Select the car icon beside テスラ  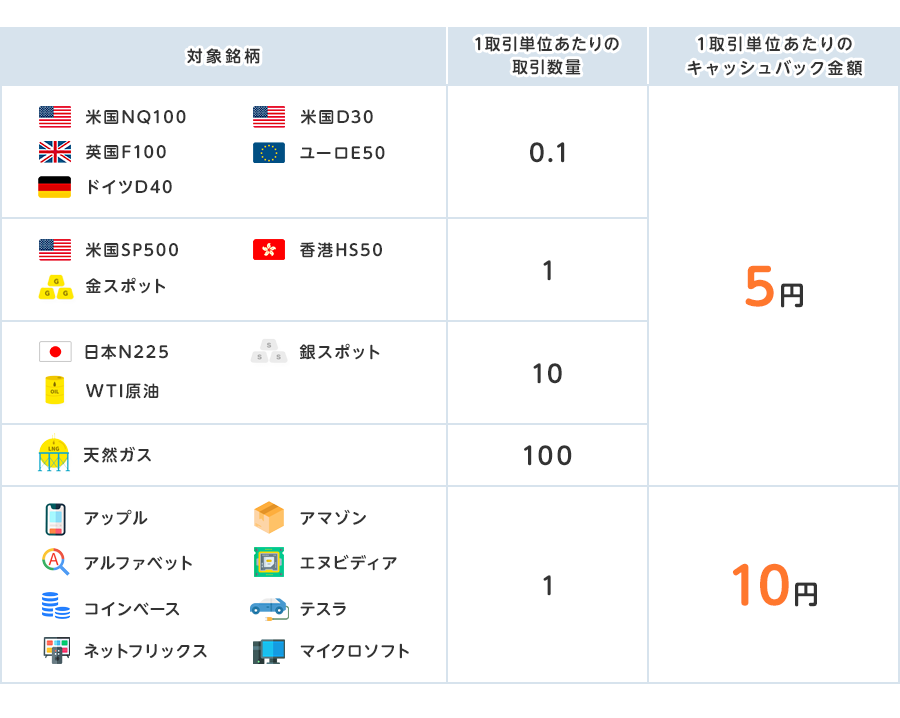click(x=267, y=607)
